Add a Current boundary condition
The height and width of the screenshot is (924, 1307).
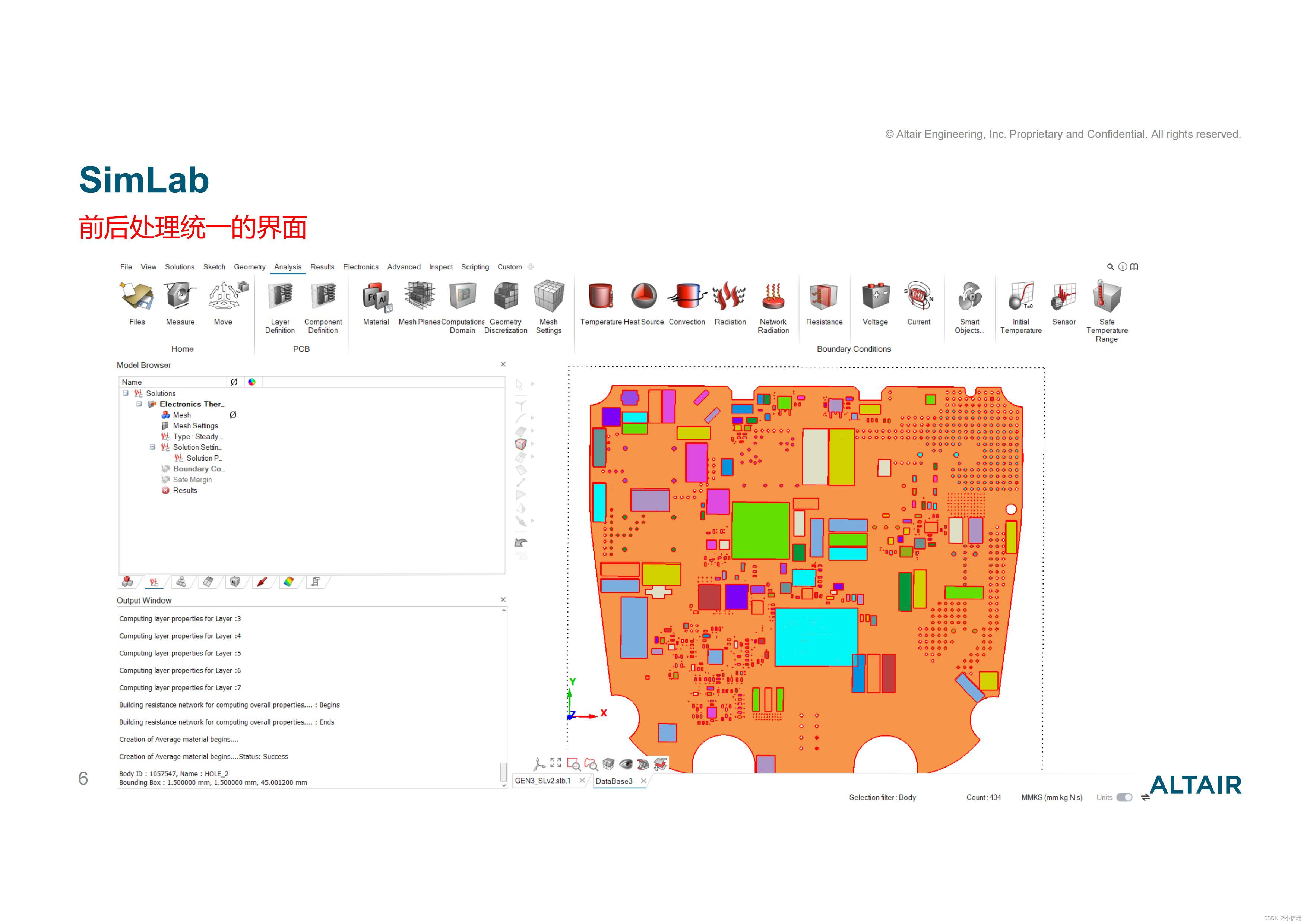pyautogui.click(x=919, y=303)
